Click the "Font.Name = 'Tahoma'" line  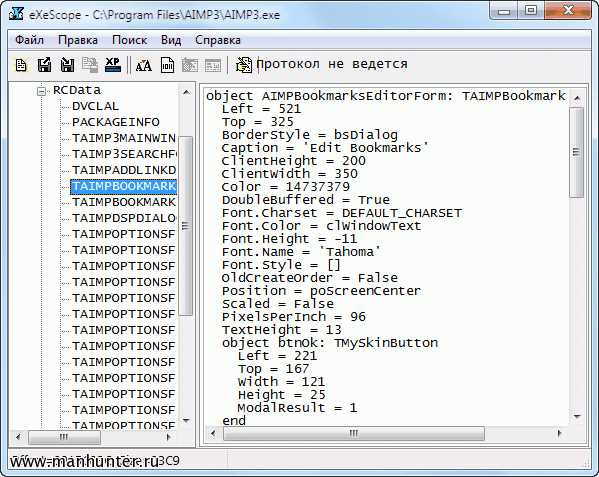point(301,252)
